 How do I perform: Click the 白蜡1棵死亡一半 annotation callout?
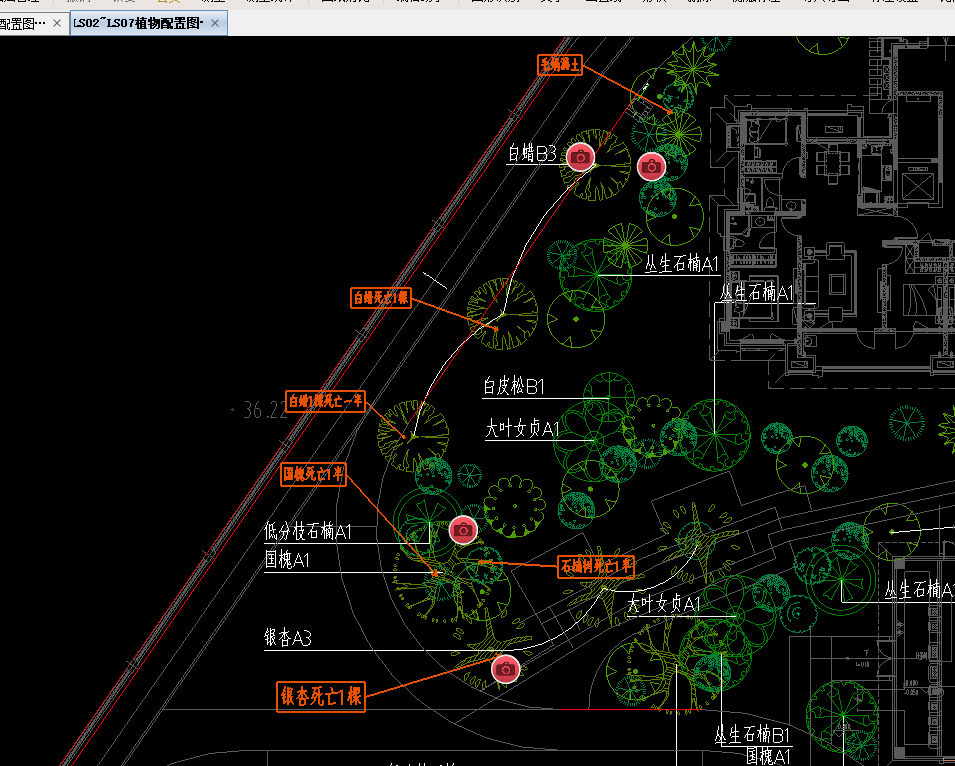click(x=326, y=402)
